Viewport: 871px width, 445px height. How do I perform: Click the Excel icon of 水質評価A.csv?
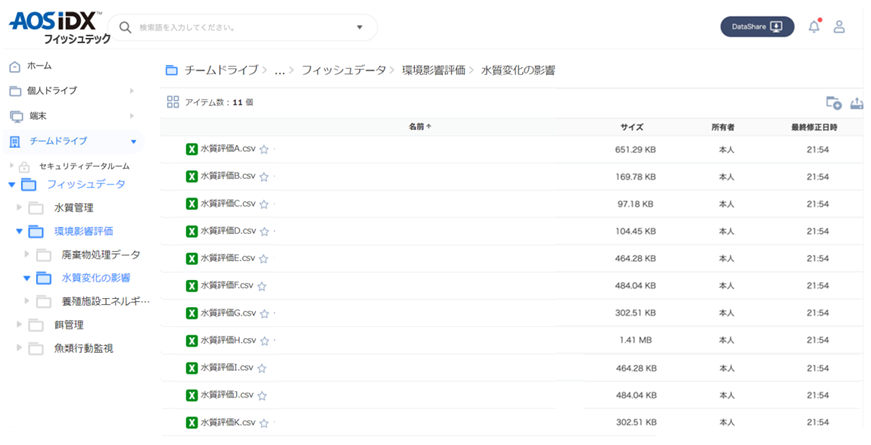(192, 149)
